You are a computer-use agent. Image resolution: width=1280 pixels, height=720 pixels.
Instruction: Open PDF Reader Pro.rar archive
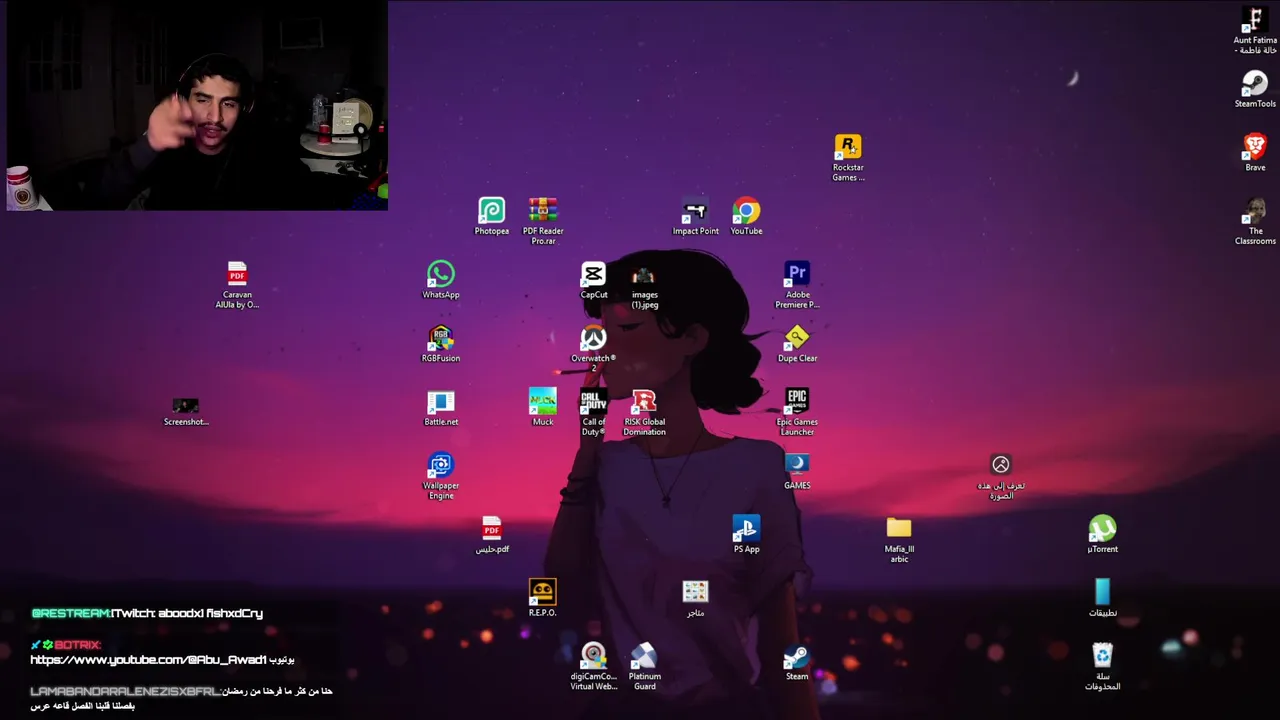coord(543,221)
